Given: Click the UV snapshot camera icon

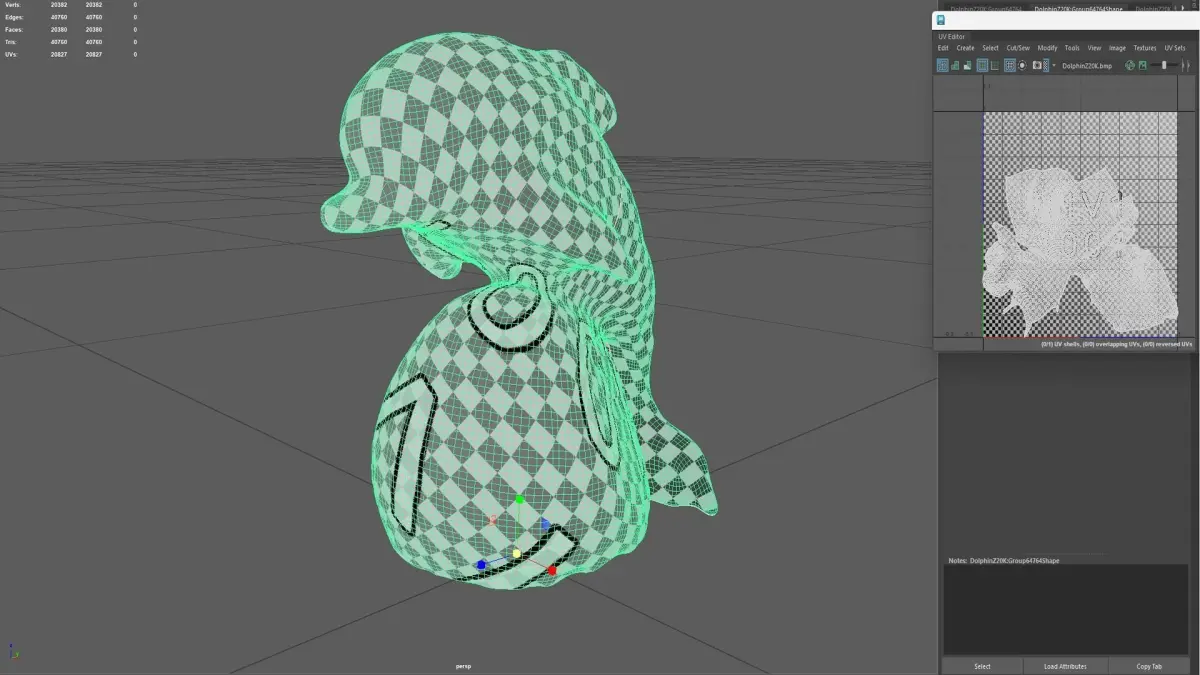Looking at the screenshot, I should pos(1037,65).
